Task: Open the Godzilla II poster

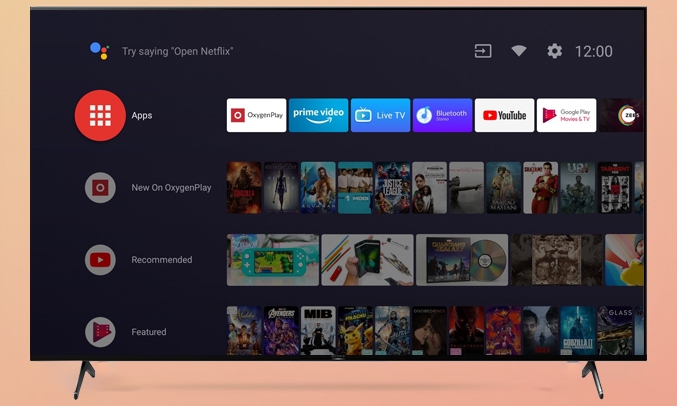Action: click(578, 331)
